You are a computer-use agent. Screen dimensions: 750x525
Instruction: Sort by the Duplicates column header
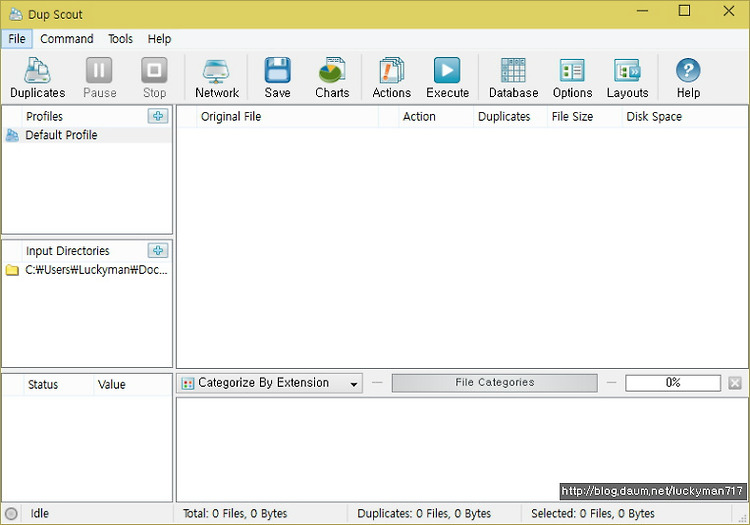coord(510,117)
